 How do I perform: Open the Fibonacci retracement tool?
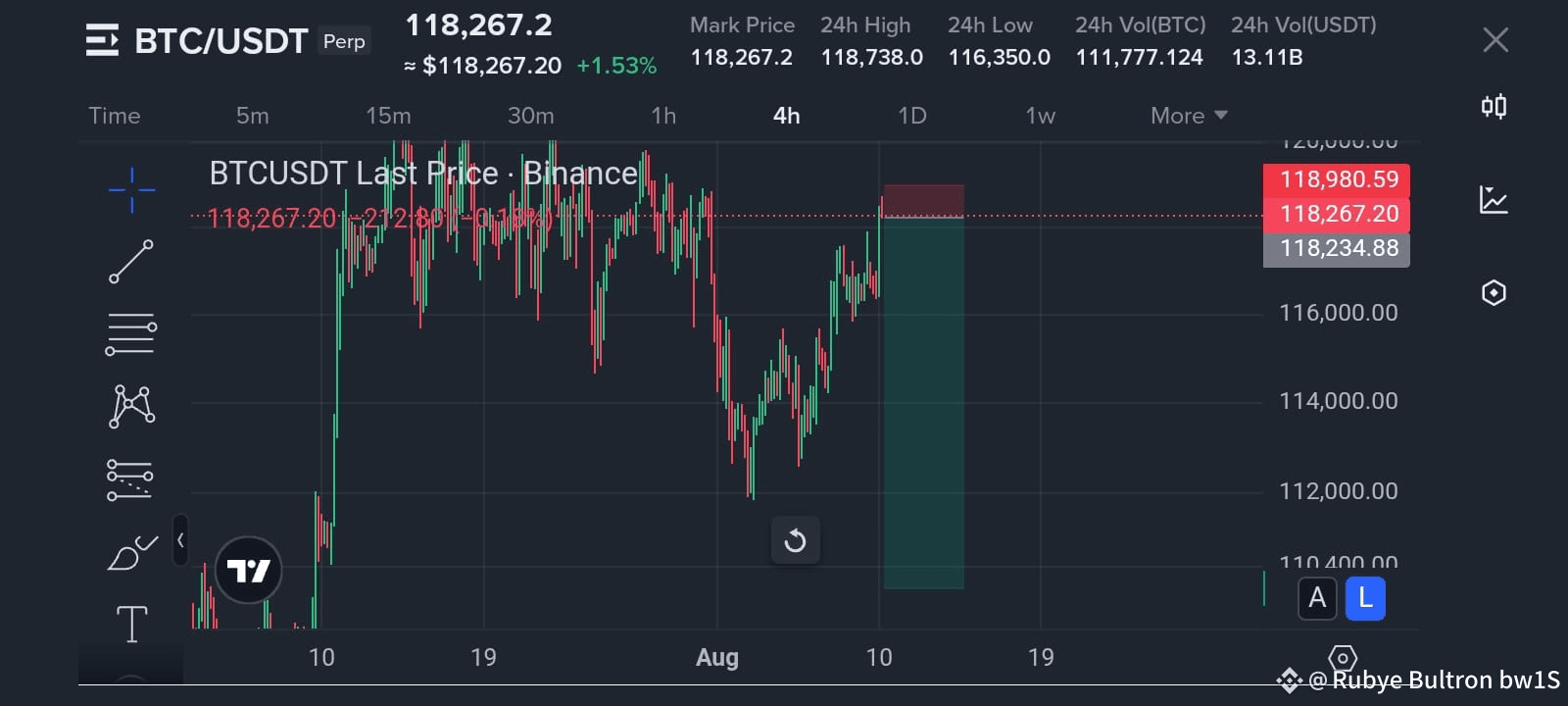coord(131,334)
